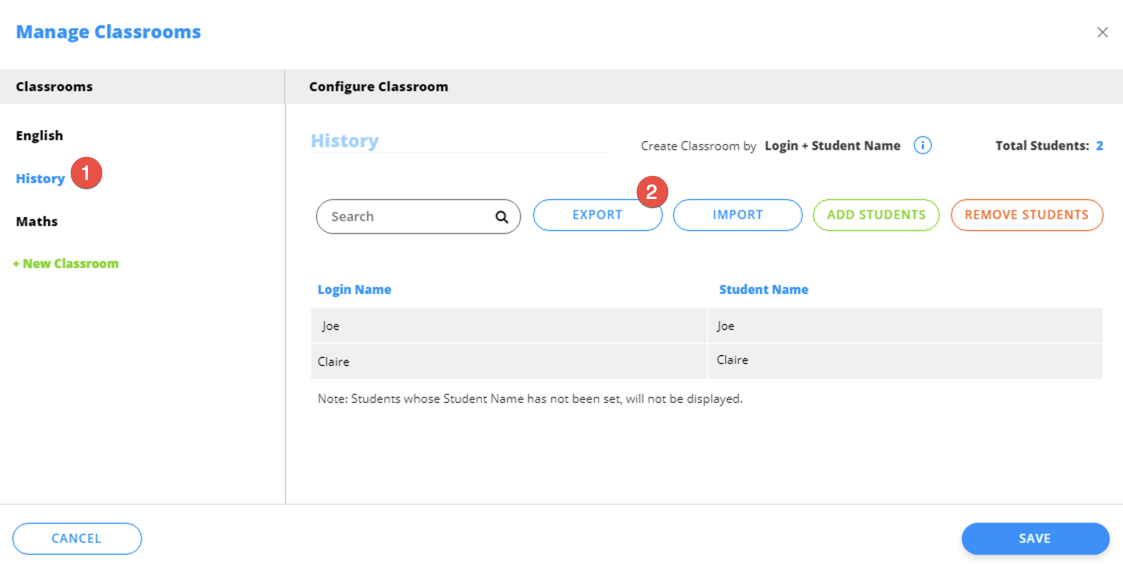Viewport: 1123px width, 564px height.
Task: Cancel classroom changes
Action: [77, 538]
